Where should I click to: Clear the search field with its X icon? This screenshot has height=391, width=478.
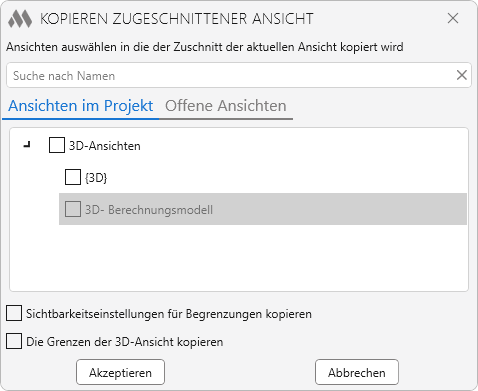[461, 75]
